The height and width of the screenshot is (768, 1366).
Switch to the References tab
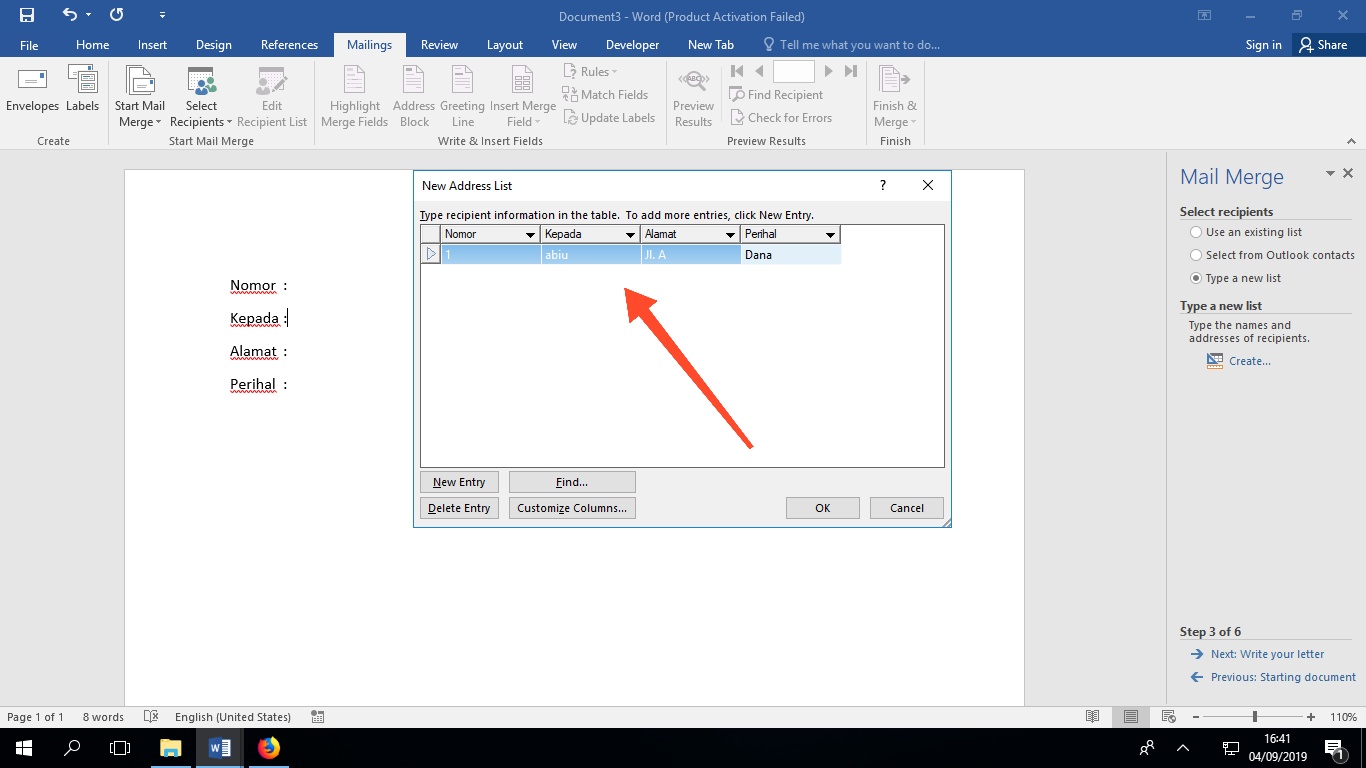click(289, 45)
